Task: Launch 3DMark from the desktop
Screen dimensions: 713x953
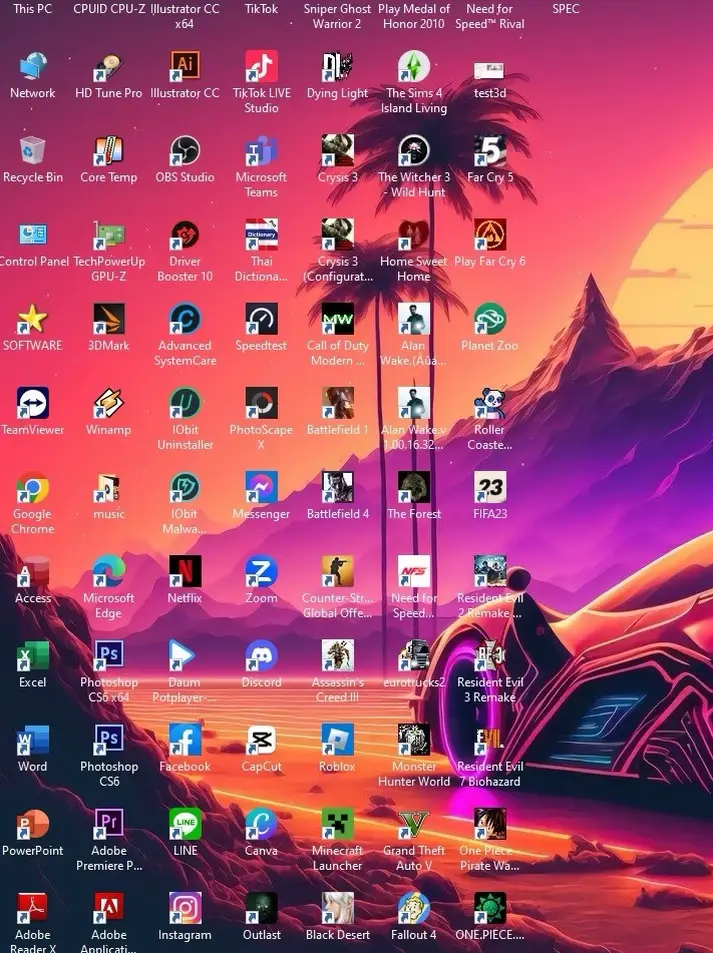Action: (109, 319)
